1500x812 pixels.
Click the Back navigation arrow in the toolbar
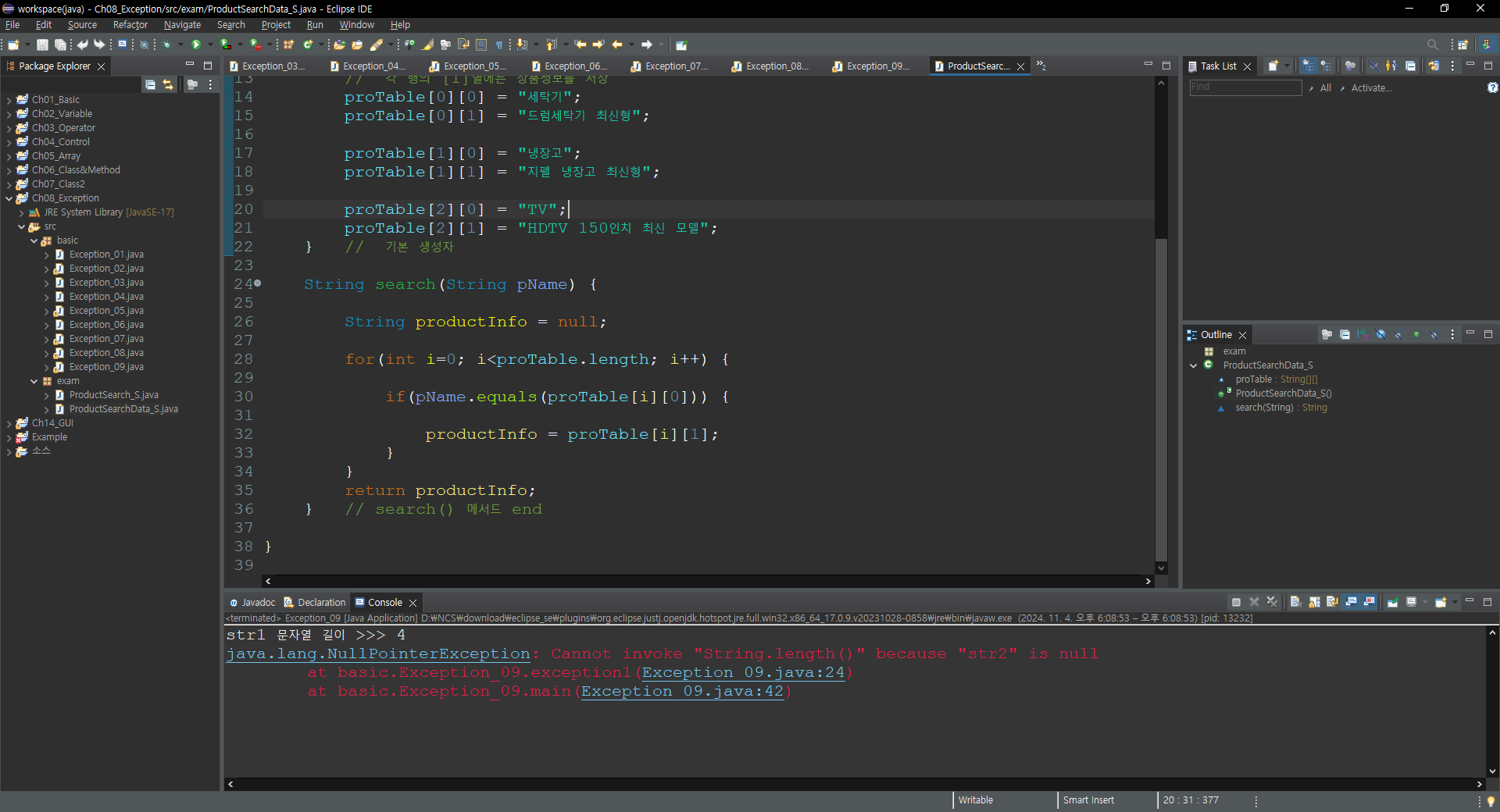pos(617,45)
